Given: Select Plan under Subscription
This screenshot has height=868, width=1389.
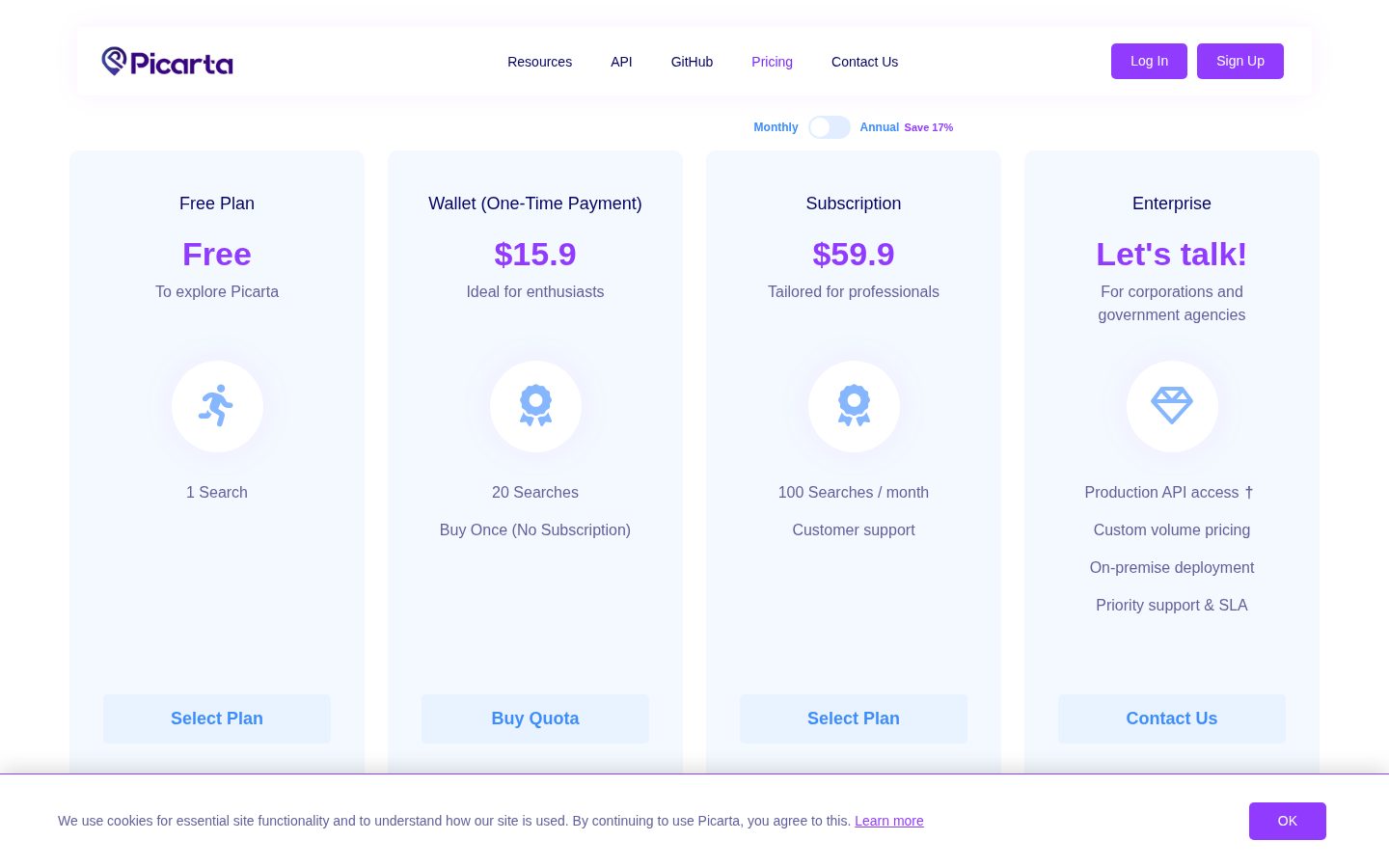Looking at the screenshot, I should (x=854, y=719).
